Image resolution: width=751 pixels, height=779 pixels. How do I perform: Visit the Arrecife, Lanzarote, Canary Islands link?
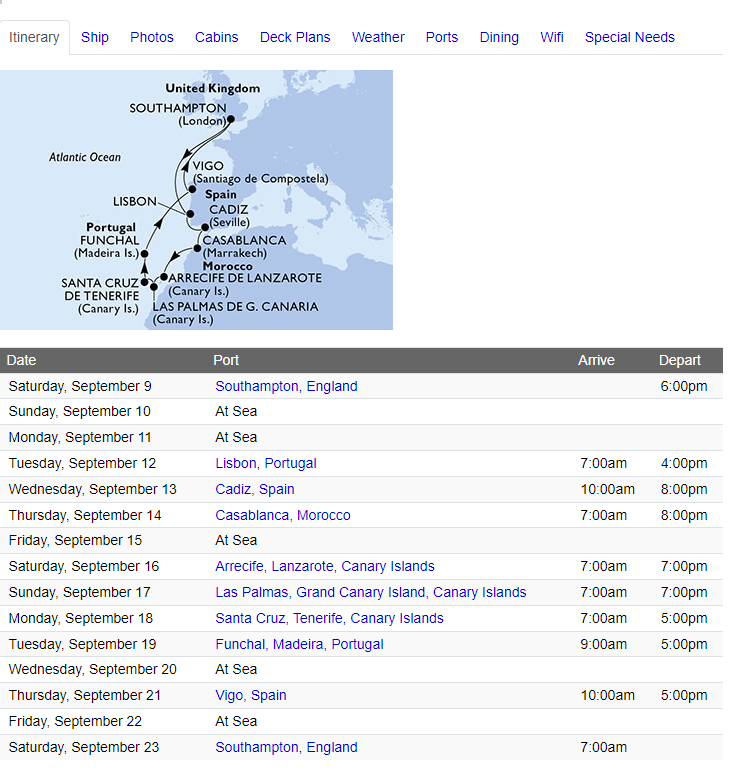pyautogui.click(x=325, y=566)
